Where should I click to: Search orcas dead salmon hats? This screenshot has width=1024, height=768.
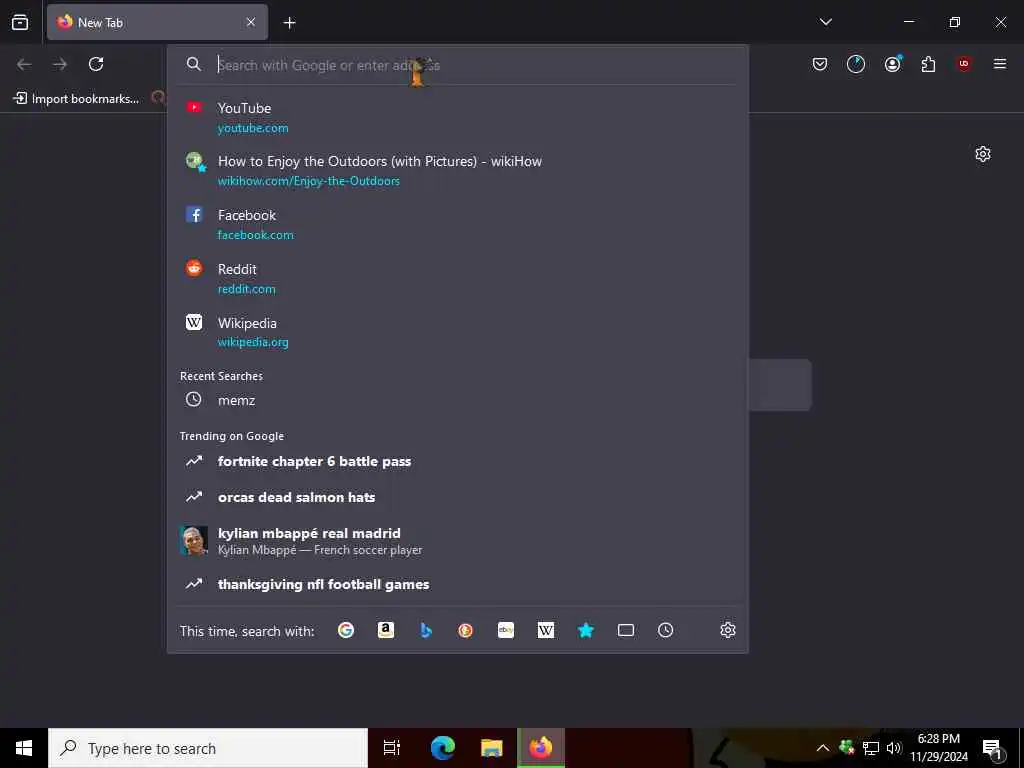click(x=457, y=497)
